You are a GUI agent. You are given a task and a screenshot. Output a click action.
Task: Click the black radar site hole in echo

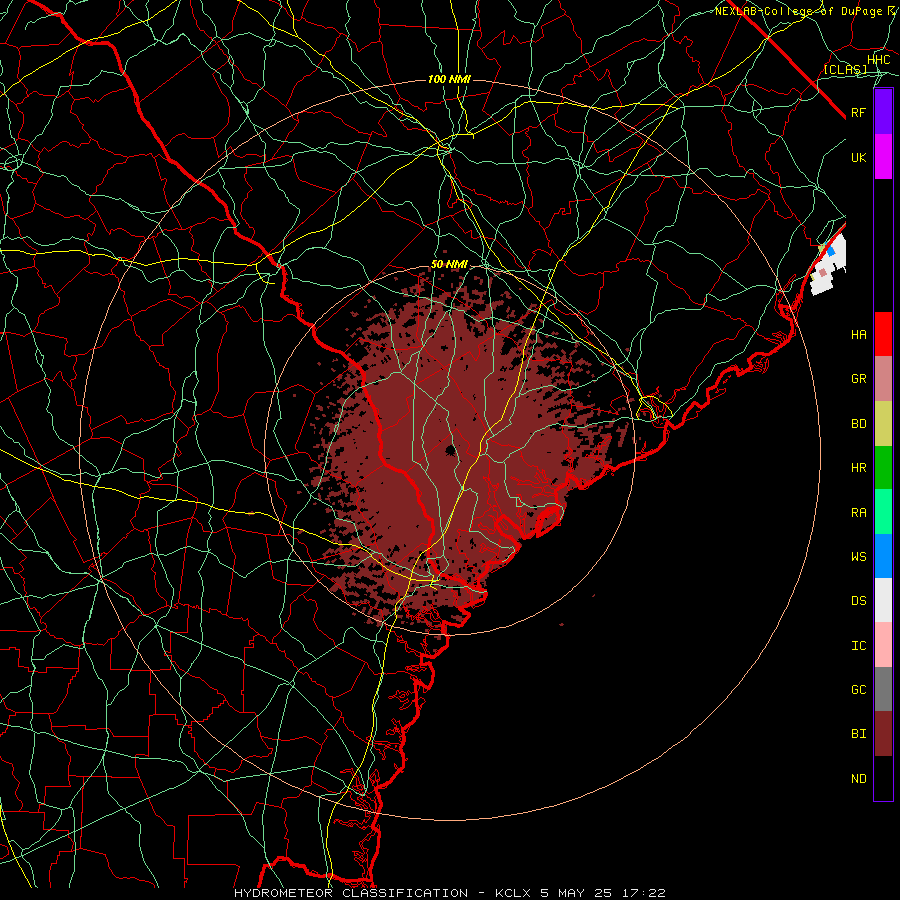point(451,449)
